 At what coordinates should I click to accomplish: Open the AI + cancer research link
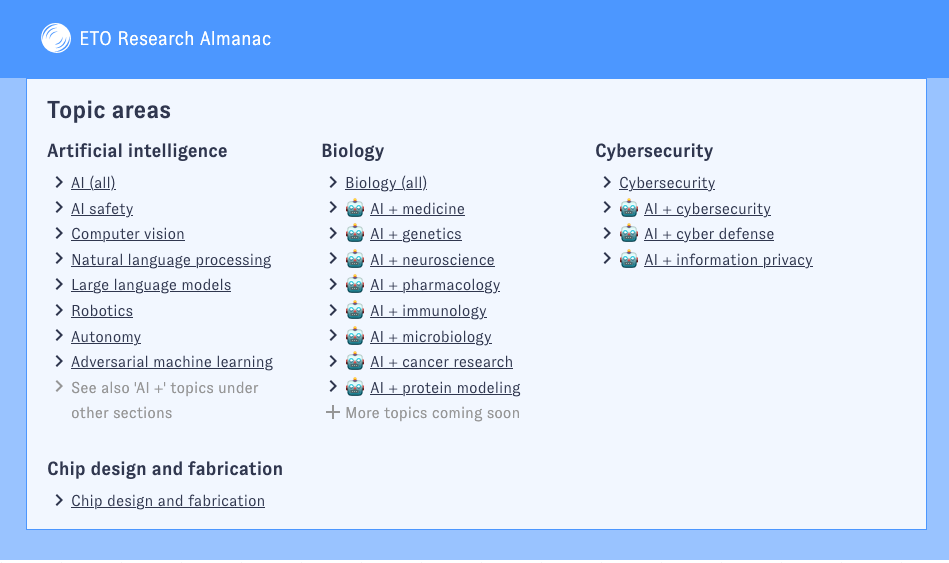coord(441,362)
